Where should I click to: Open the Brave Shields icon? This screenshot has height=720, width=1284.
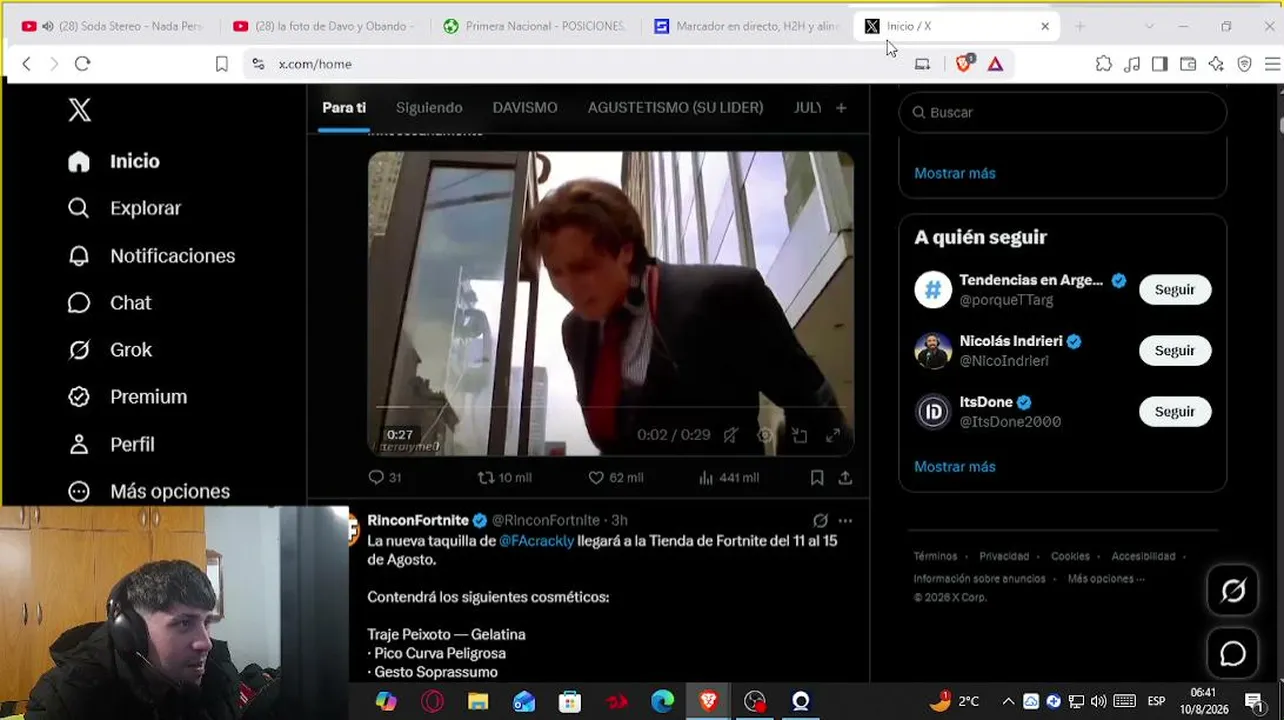[964, 63]
